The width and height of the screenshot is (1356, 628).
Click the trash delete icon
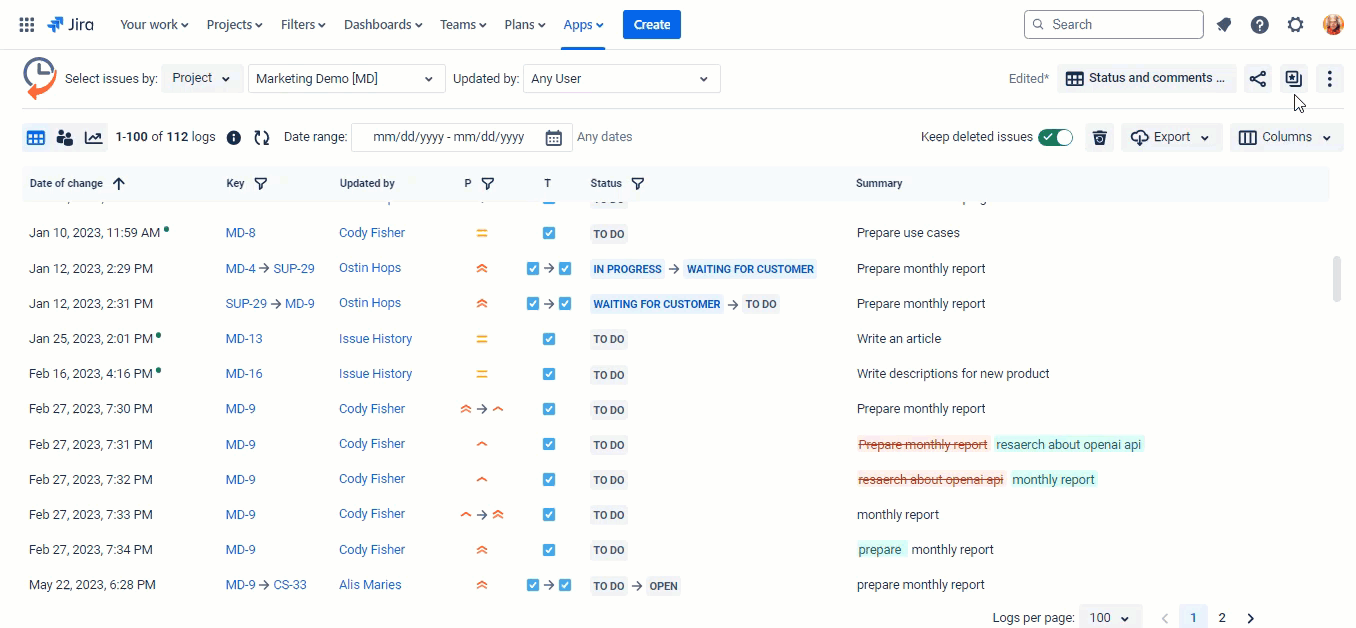click(x=1099, y=138)
